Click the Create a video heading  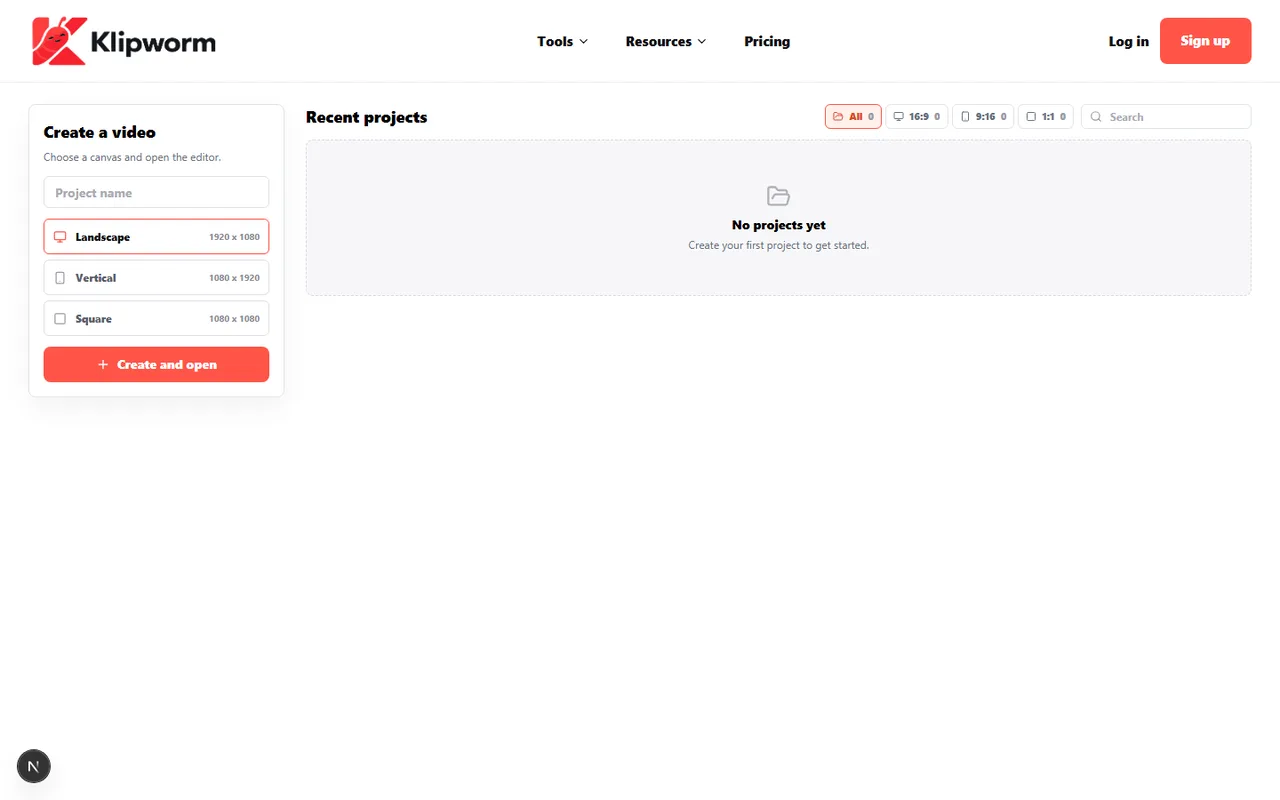tap(99, 132)
